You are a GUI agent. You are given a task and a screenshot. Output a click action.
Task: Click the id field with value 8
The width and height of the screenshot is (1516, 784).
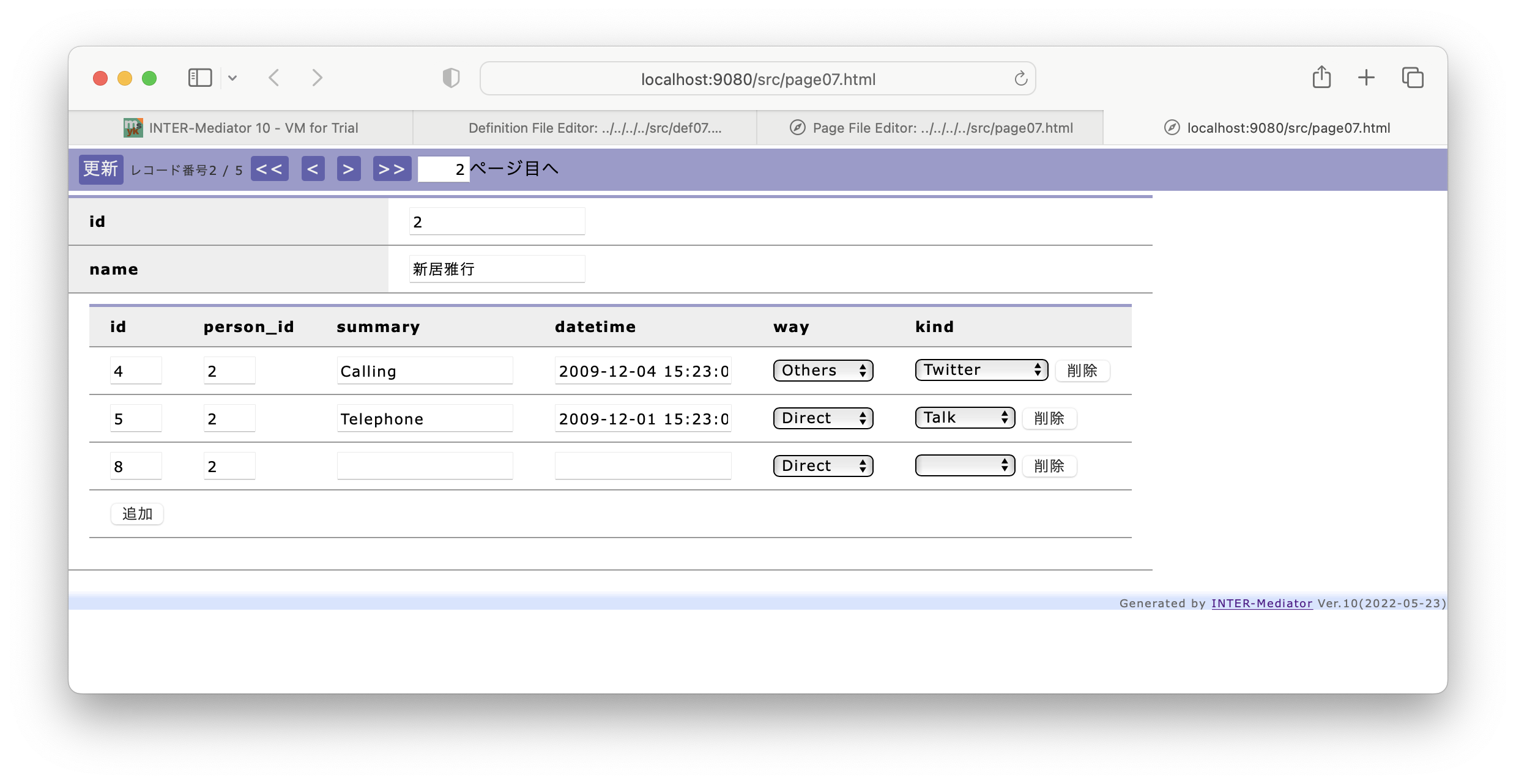(136, 466)
